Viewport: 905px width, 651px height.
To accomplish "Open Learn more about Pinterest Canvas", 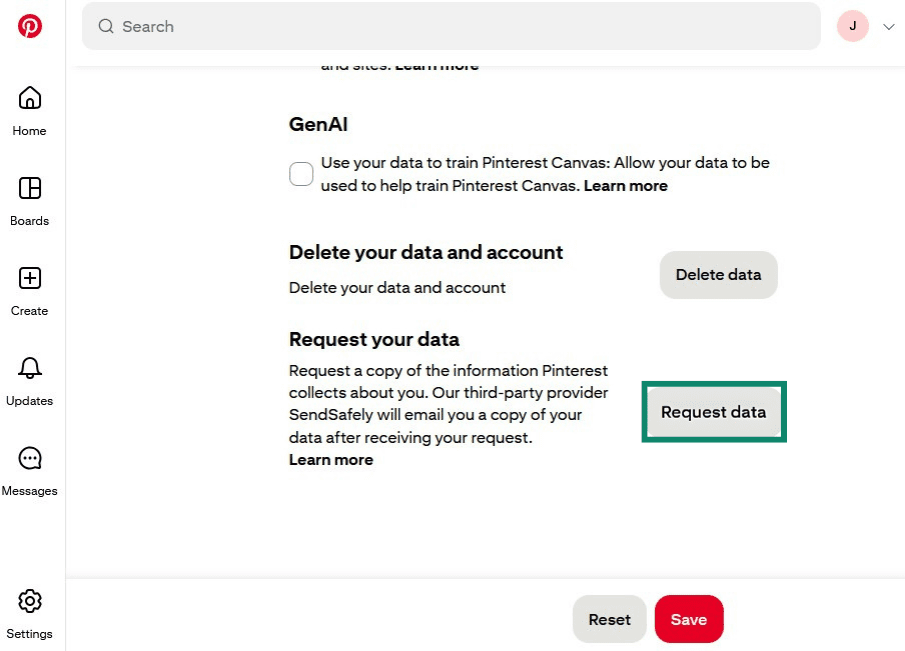I will (x=626, y=185).
